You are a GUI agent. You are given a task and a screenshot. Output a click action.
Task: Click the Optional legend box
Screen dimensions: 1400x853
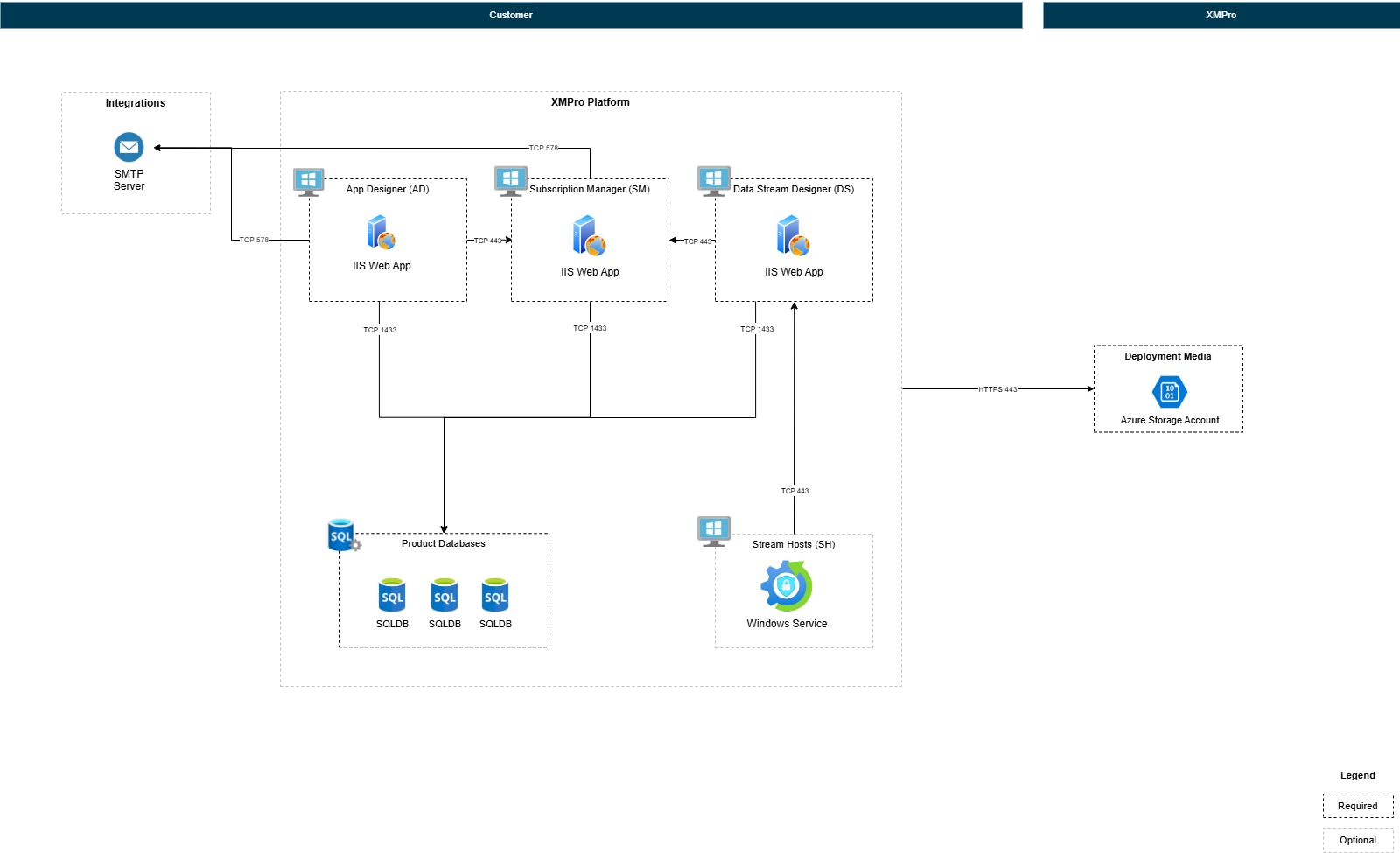(1358, 839)
